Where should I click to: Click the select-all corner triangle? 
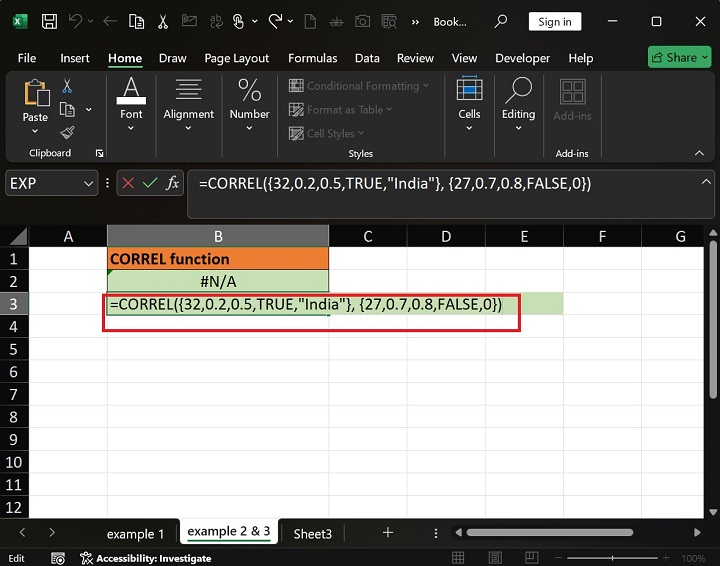click(x=18, y=237)
